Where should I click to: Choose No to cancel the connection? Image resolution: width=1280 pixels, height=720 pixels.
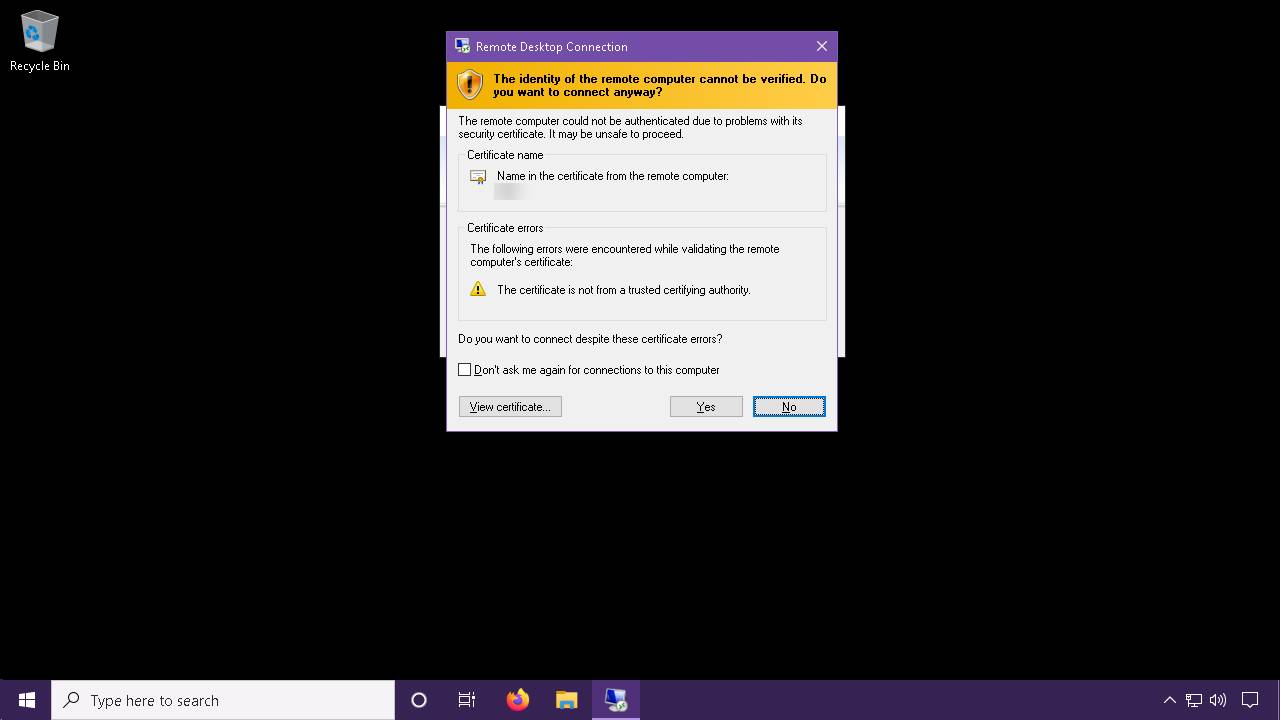(x=789, y=407)
